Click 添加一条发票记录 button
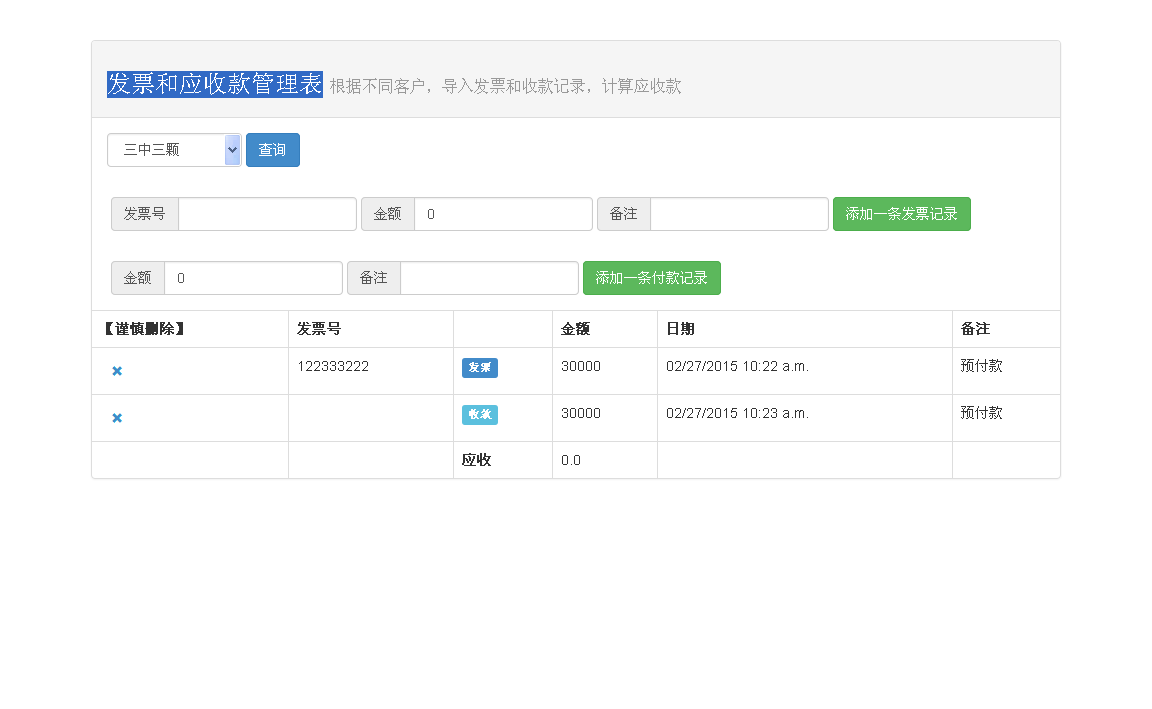The width and height of the screenshot is (1152, 709). 901,214
